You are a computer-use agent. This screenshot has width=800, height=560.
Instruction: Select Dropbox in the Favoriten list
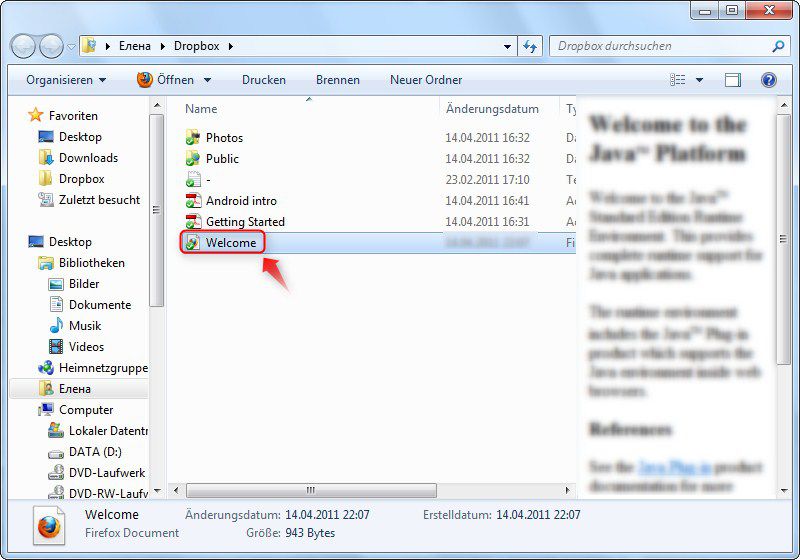[72, 179]
